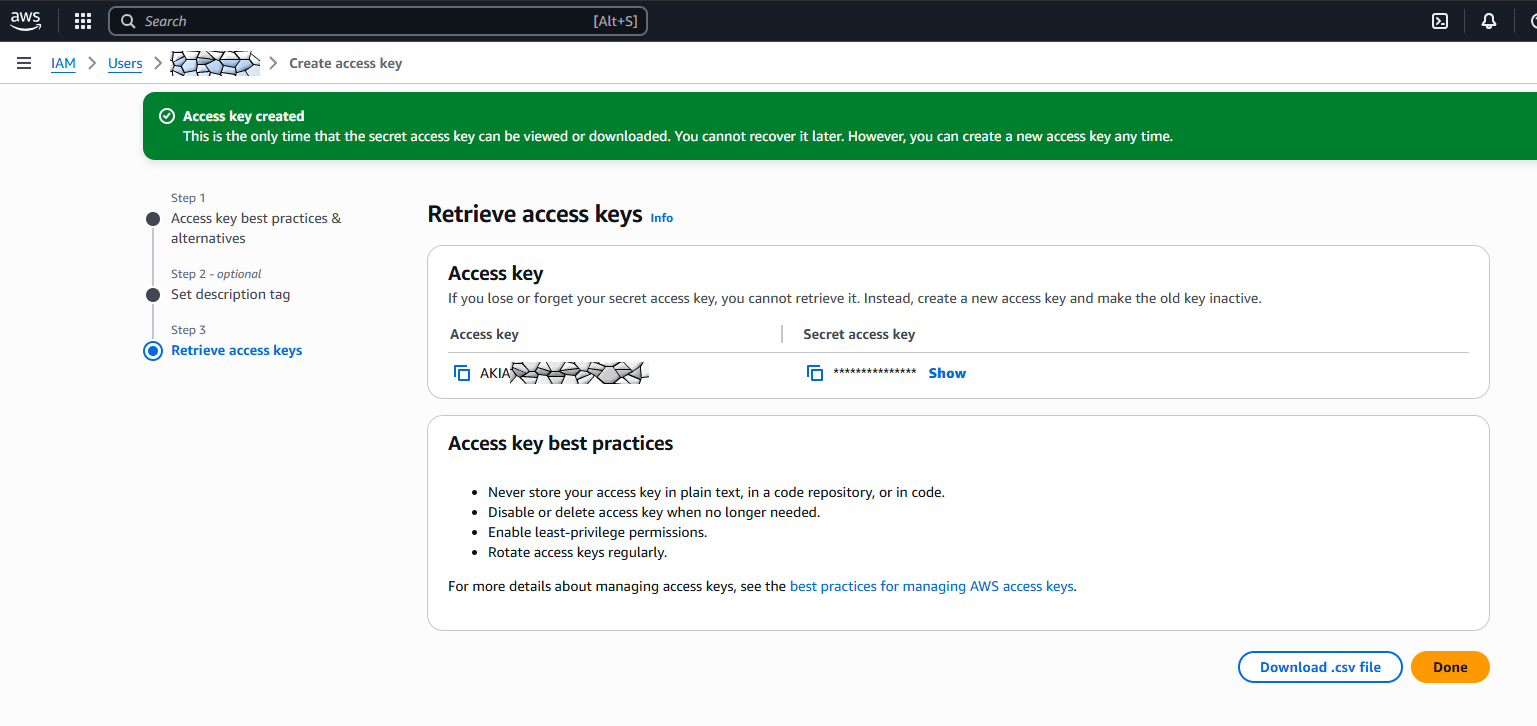The image size is (1537, 726).
Task: Focus the AWS search field
Action: [378, 21]
